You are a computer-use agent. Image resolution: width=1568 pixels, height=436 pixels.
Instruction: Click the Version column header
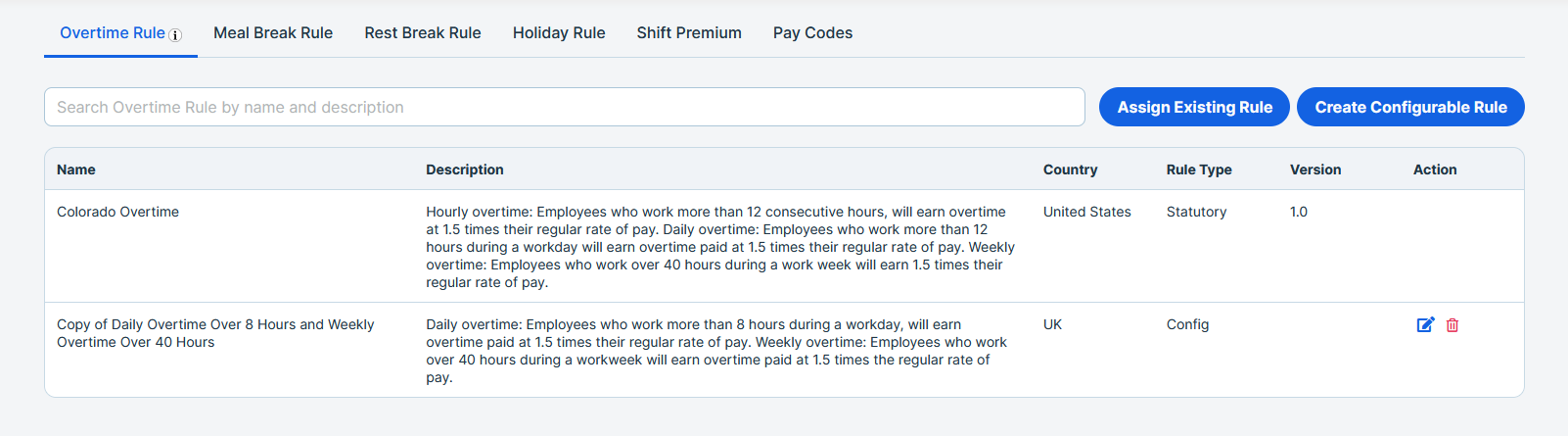click(x=1315, y=170)
